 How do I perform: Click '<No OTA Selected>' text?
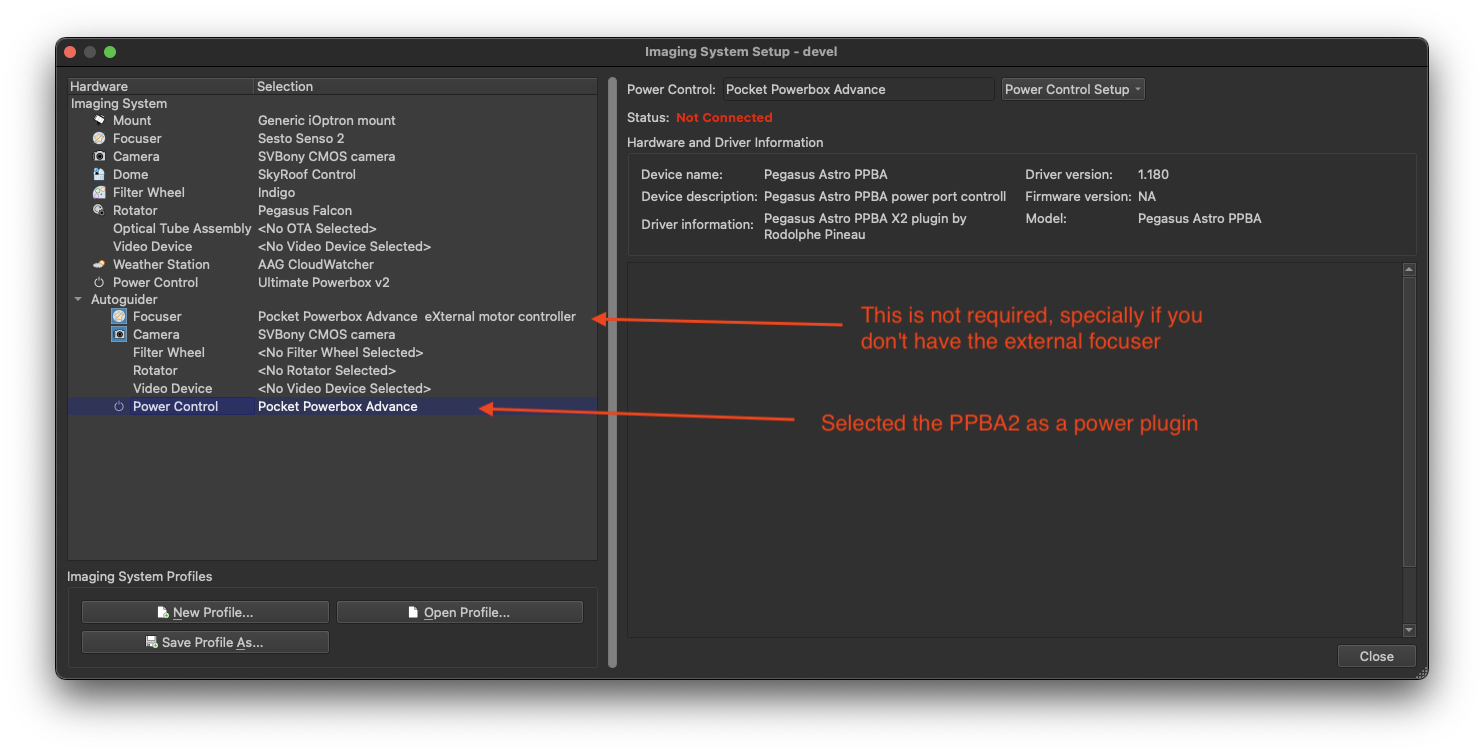click(317, 228)
